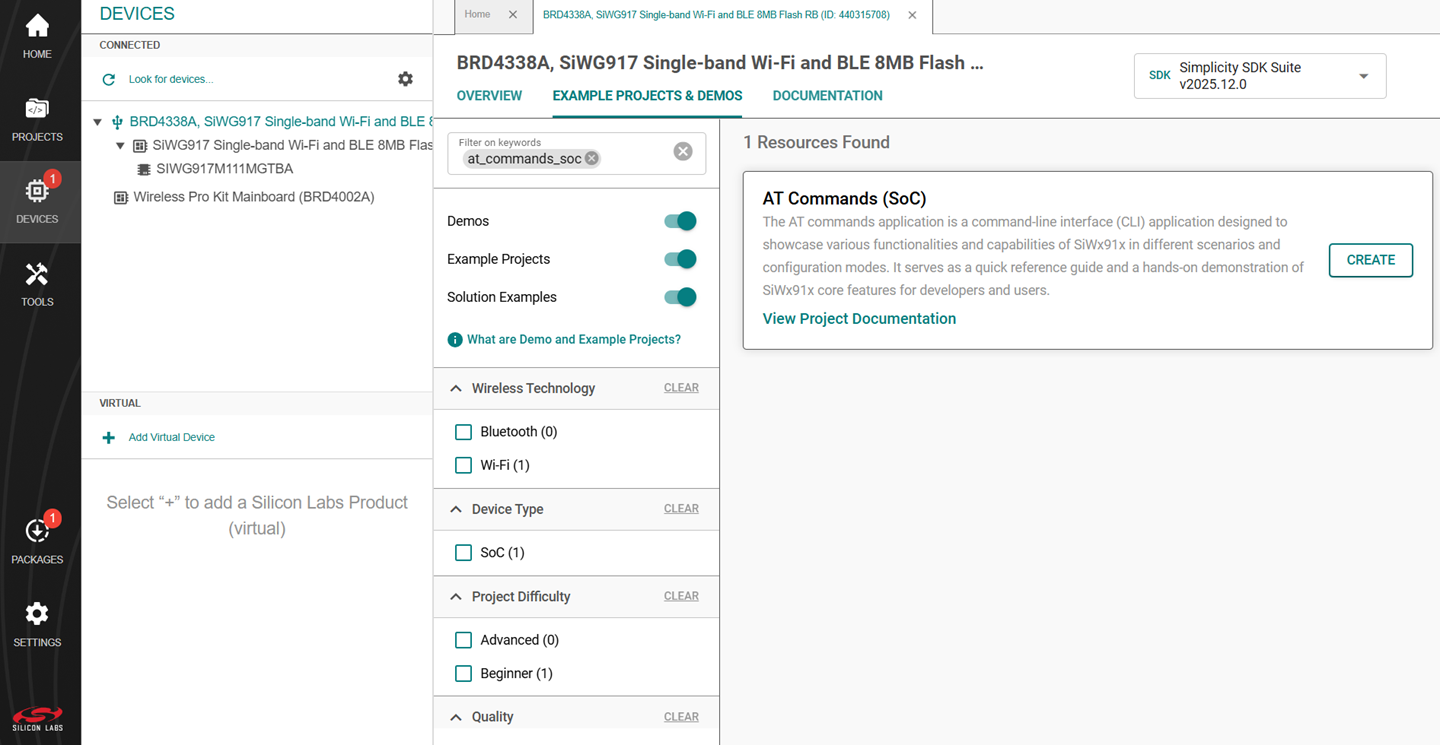Collapse the Wireless Technology section
Screen dimensions: 1440x745
click(x=456, y=388)
